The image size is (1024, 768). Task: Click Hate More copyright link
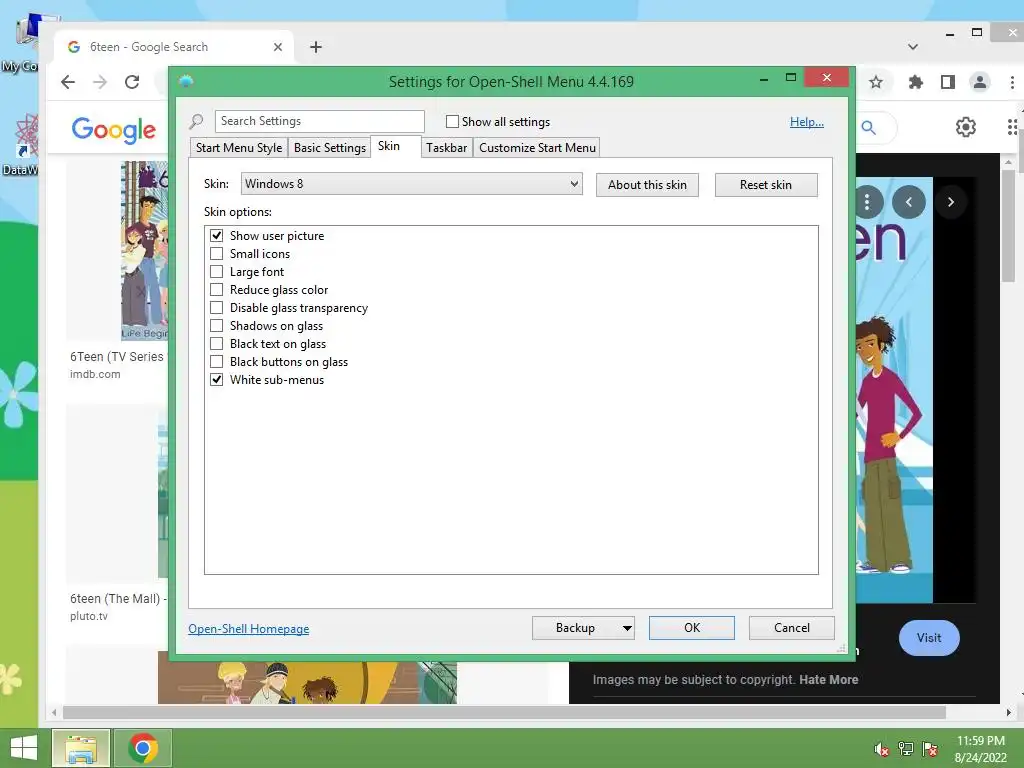coord(829,680)
